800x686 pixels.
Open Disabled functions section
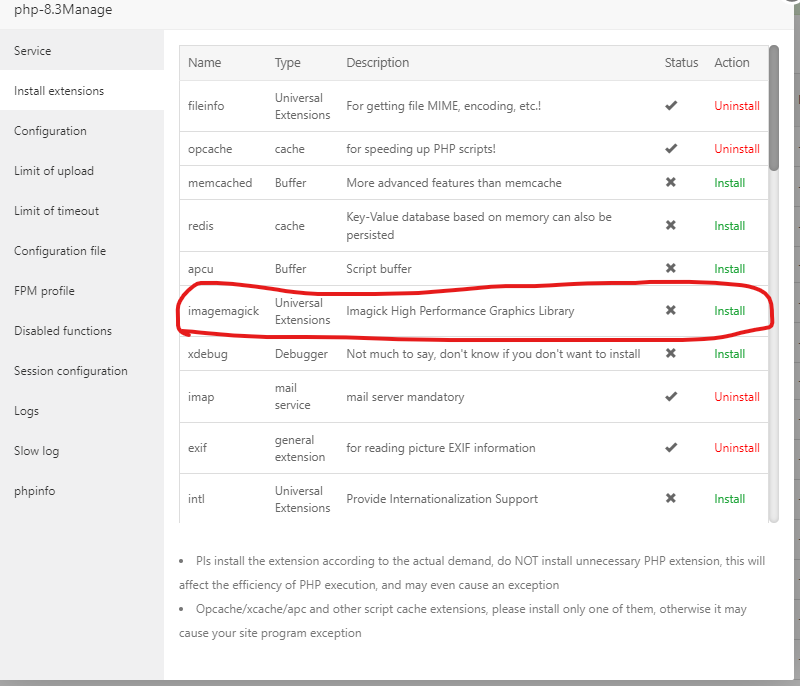[x=82, y=331]
